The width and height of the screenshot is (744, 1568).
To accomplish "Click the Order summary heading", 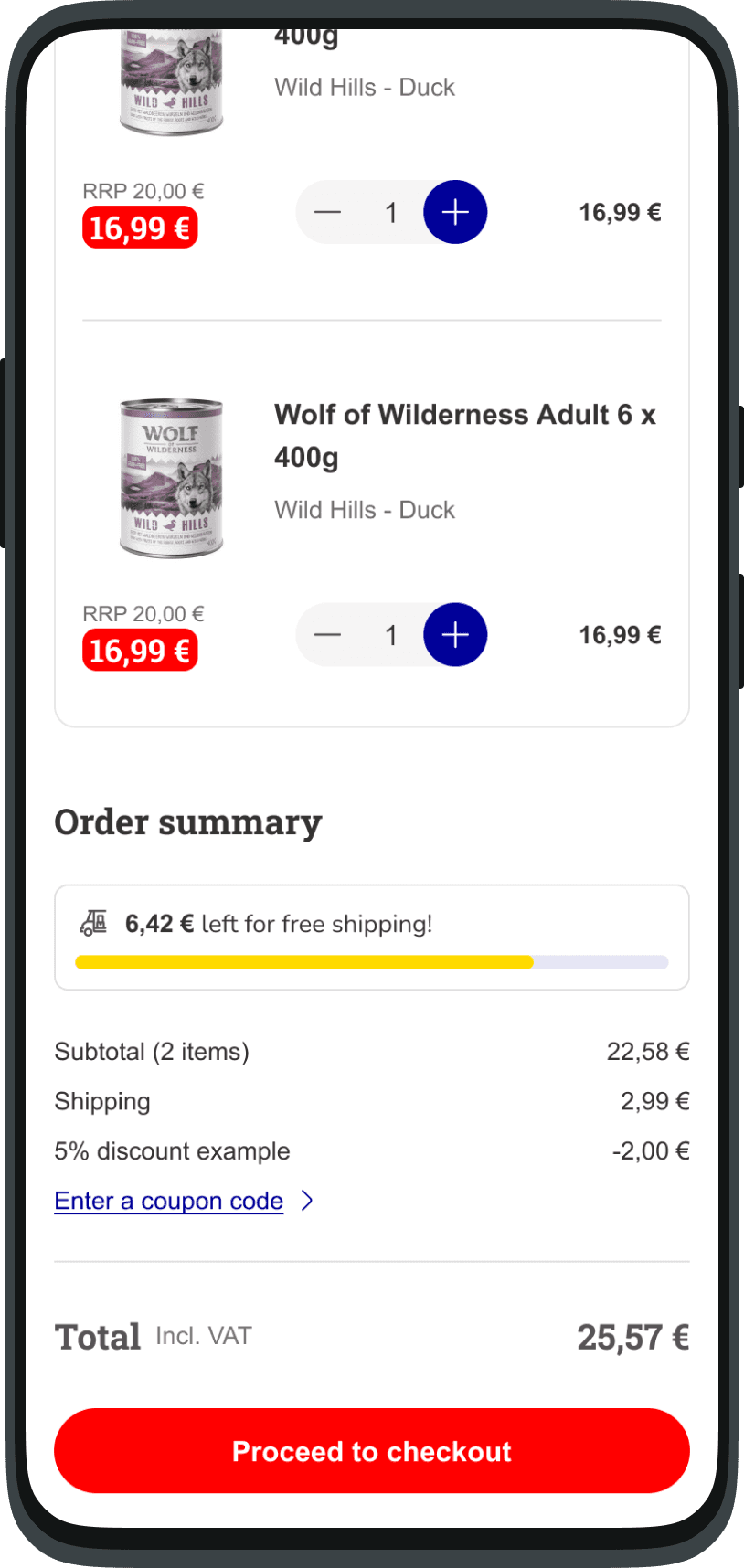I will [x=188, y=822].
